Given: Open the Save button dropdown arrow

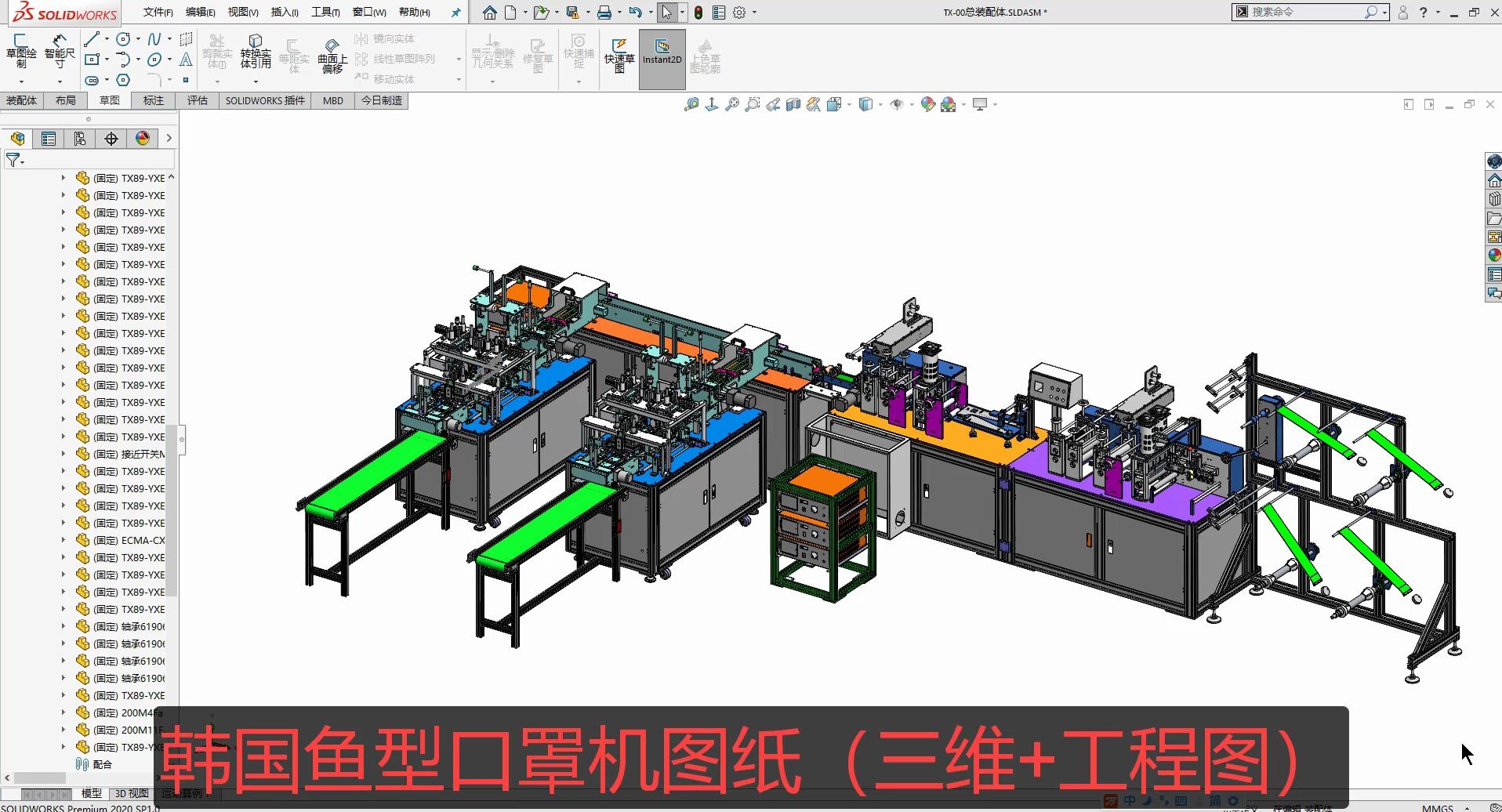Looking at the screenshot, I should click(x=588, y=13).
